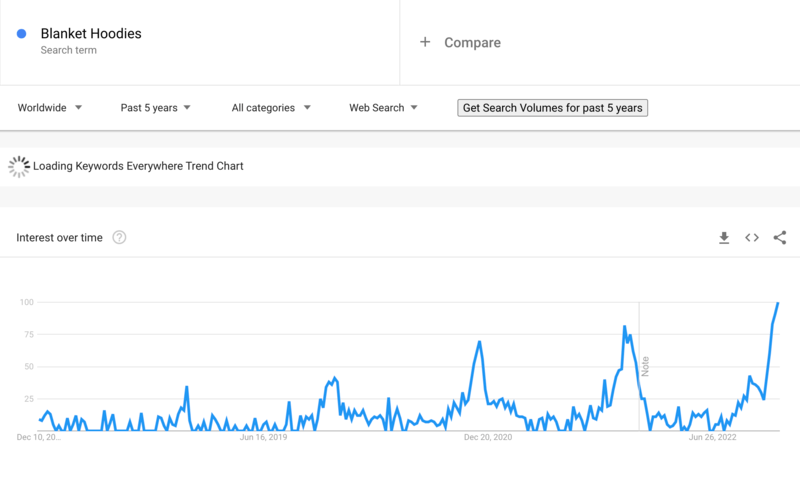The image size is (800, 489).
Task: Open the embed code icon
Action: [x=752, y=237]
